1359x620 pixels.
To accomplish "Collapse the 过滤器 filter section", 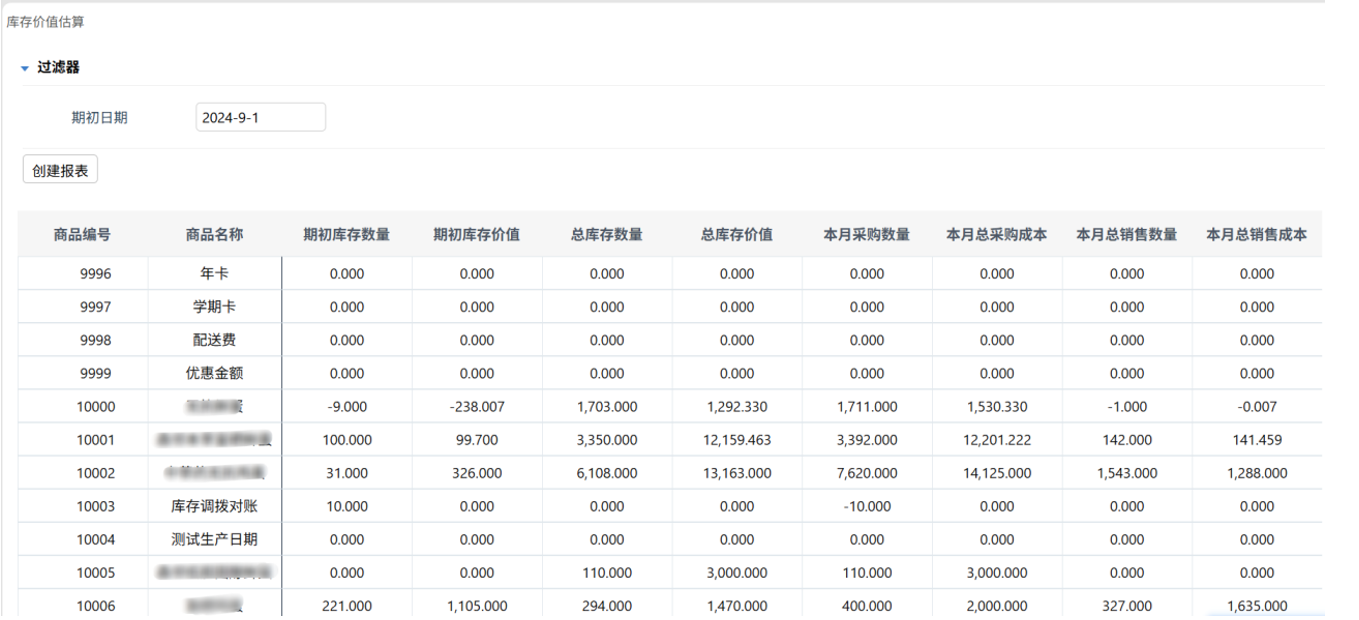I will click(x=25, y=68).
